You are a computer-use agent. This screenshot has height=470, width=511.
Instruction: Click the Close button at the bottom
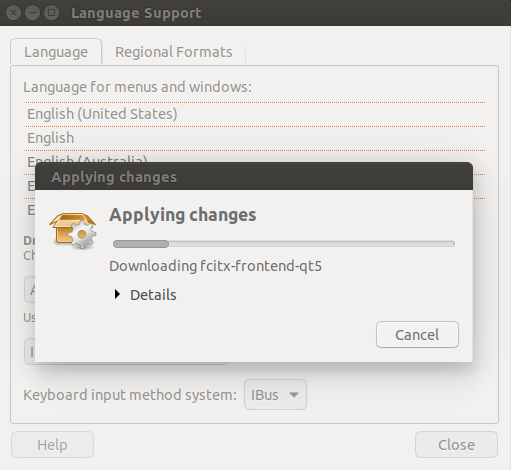tap(456, 445)
